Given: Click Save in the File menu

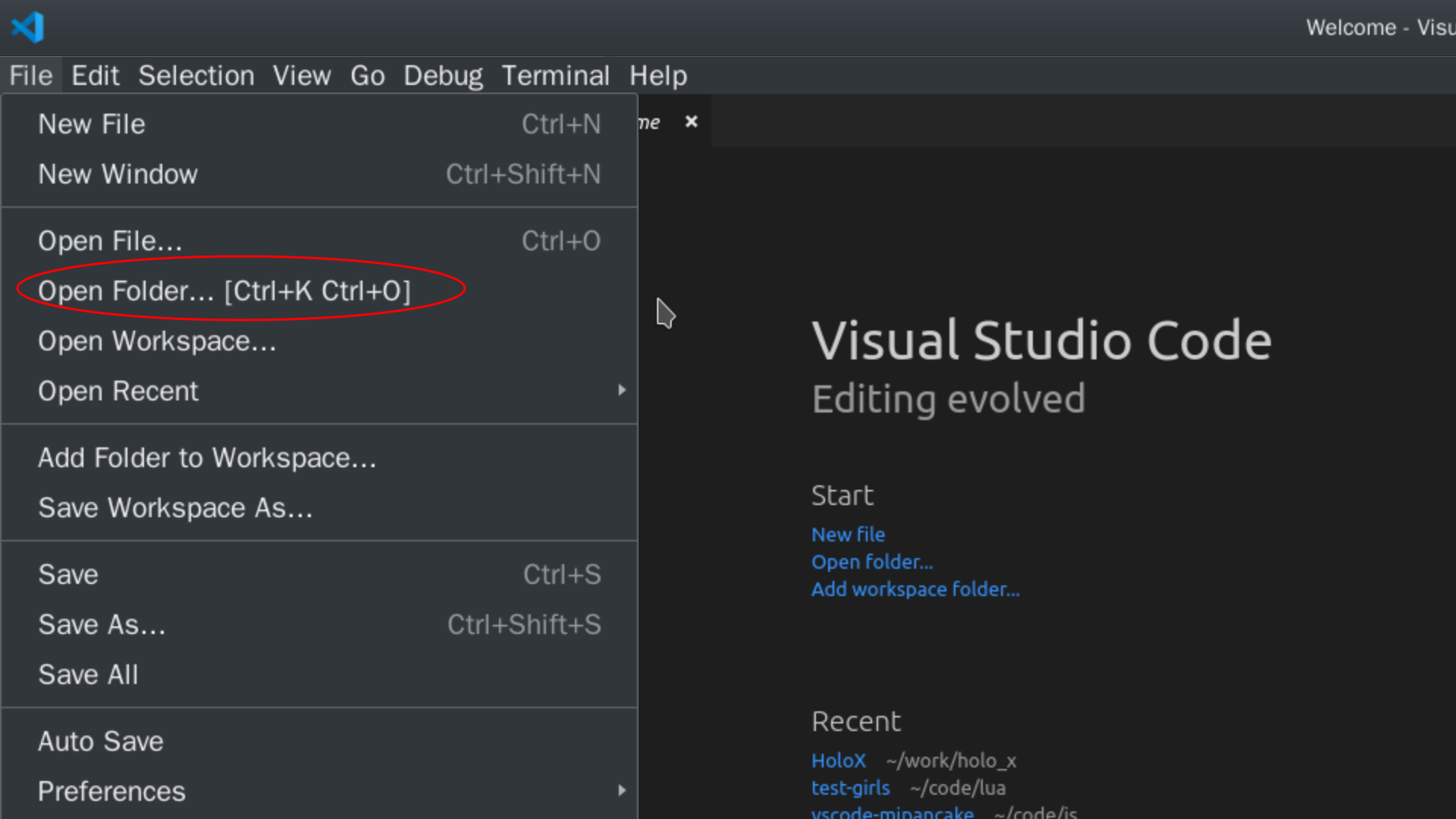Looking at the screenshot, I should (x=319, y=575).
